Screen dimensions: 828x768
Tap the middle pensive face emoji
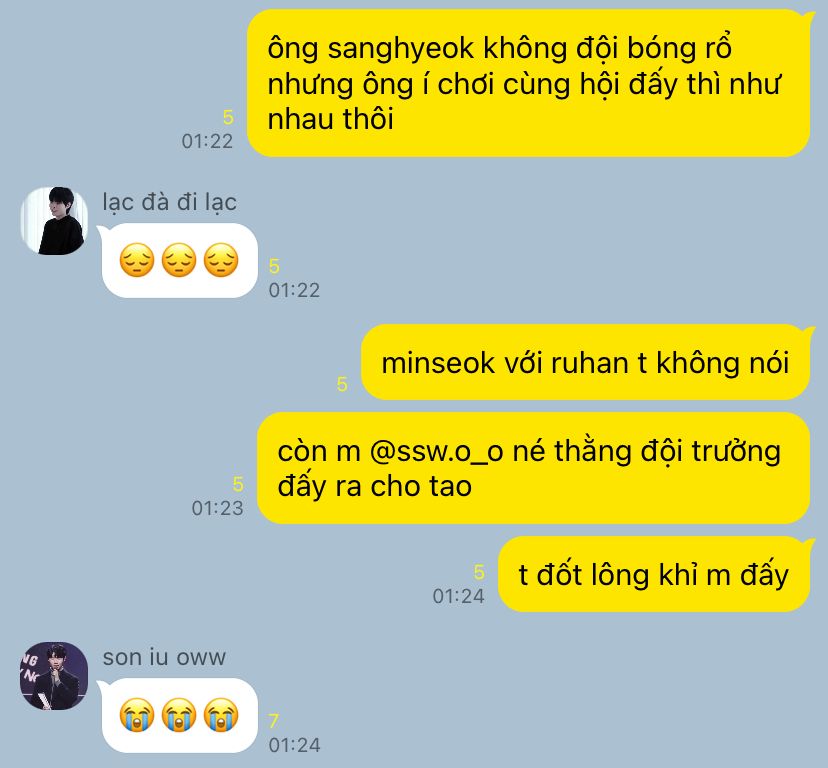[179, 260]
